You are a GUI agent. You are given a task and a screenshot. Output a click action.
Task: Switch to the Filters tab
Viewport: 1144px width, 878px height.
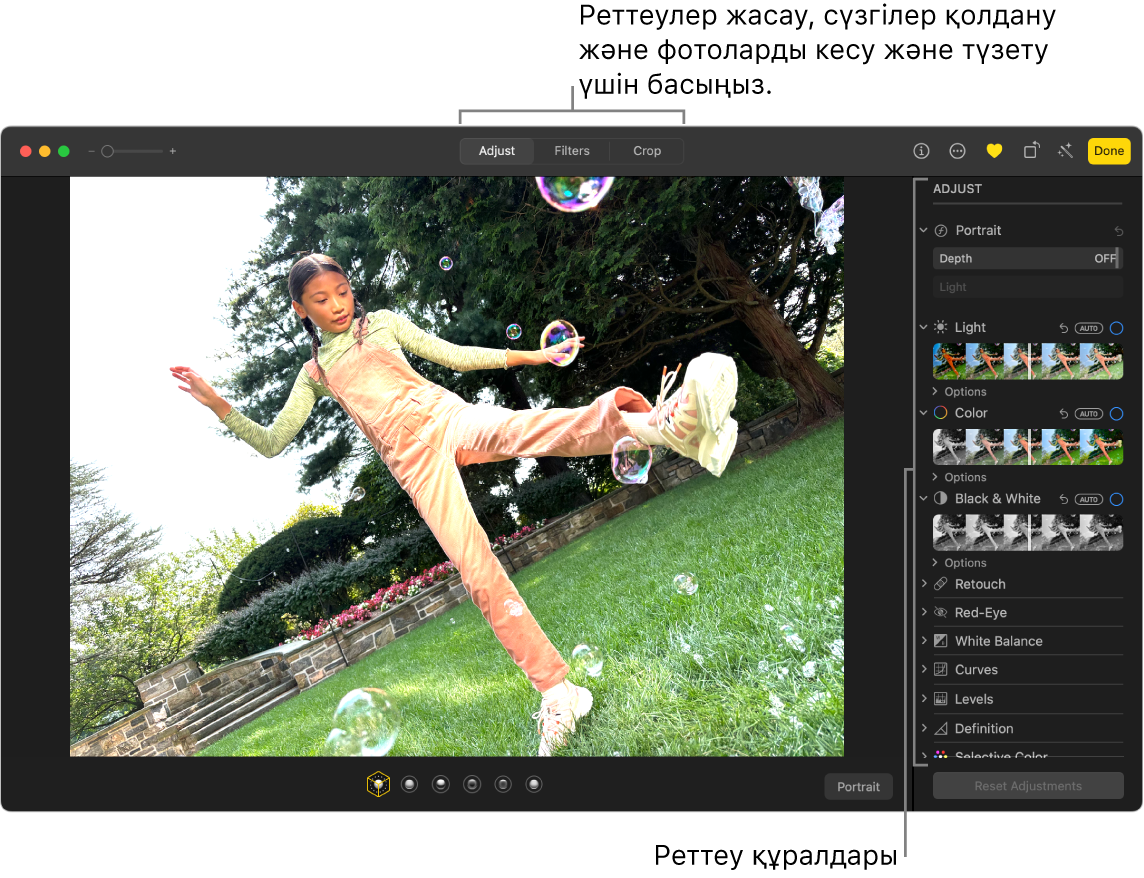coord(571,150)
